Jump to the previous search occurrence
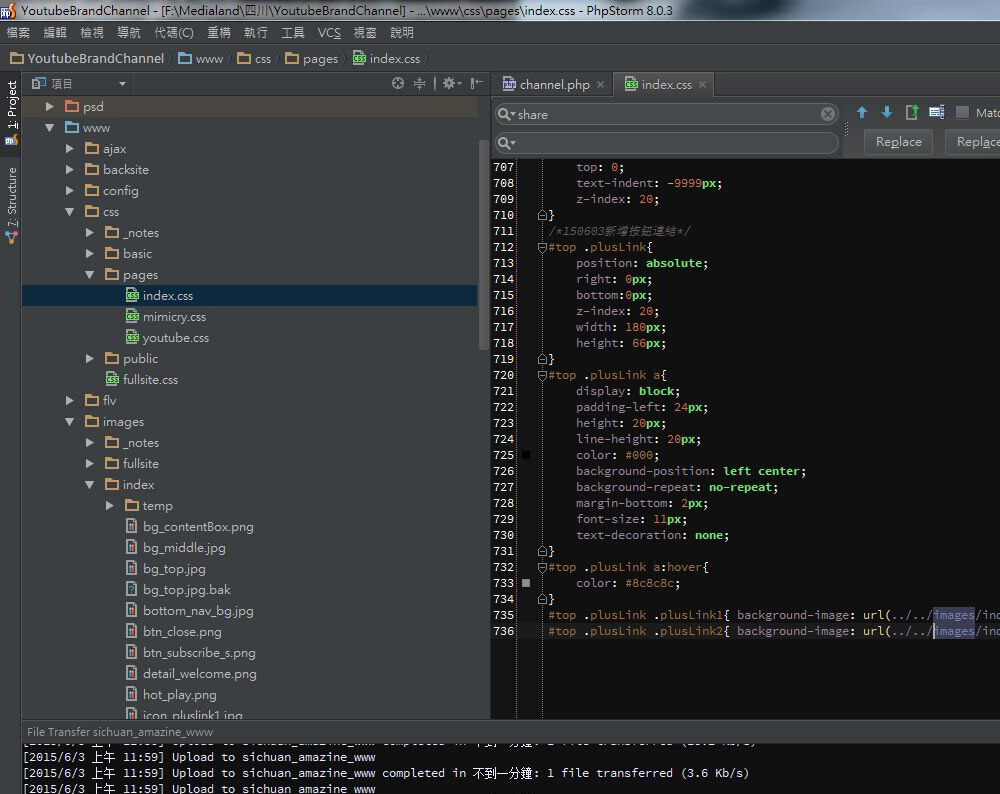The width and height of the screenshot is (1000, 794). tap(862, 113)
